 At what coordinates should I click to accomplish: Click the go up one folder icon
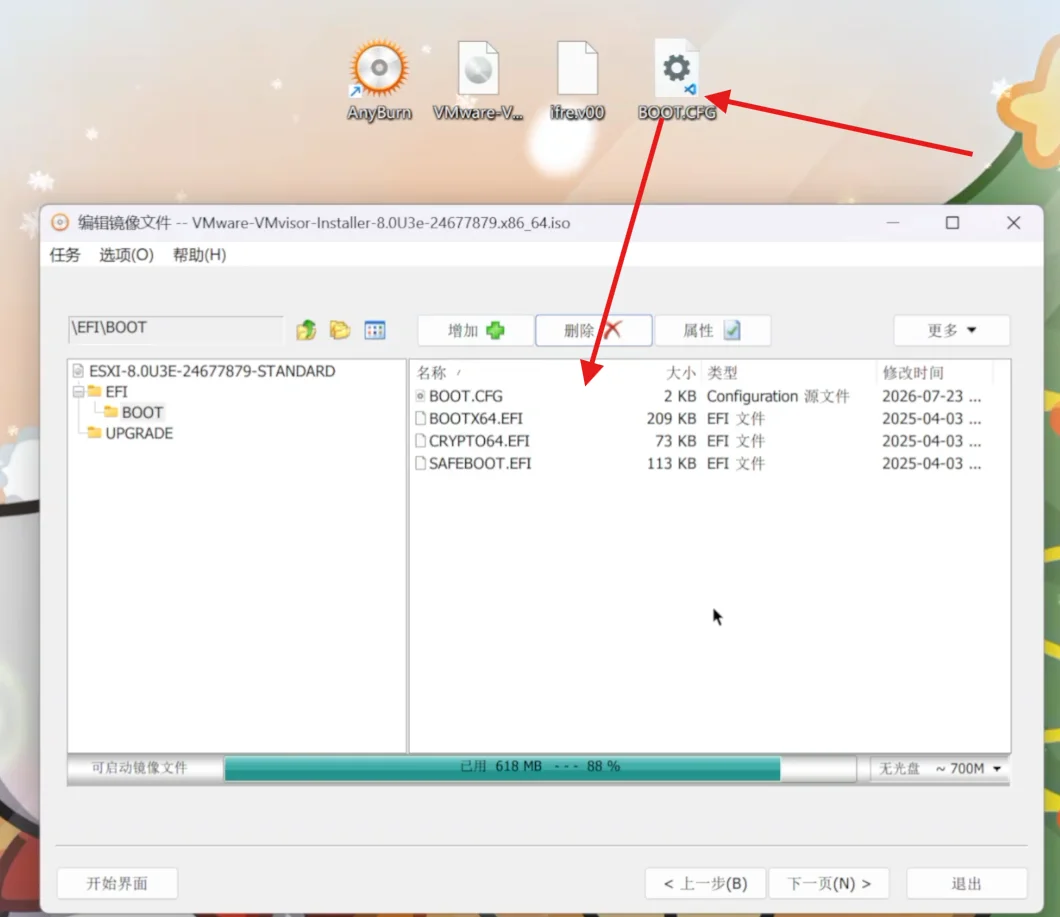(306, 330)
